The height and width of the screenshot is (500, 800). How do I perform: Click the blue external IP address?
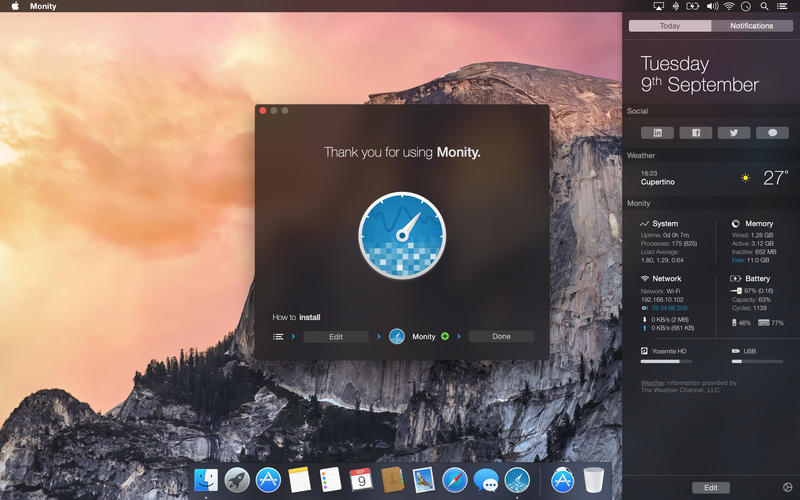click(668, 308)
